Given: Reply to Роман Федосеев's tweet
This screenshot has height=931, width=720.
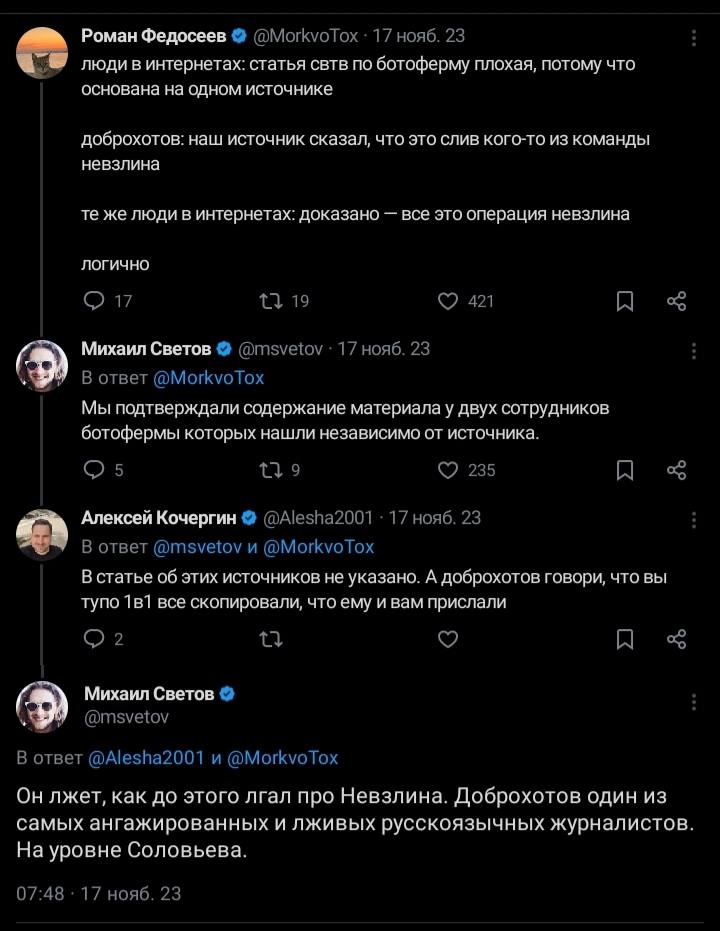Looking at the screenshot, I should (93, 301).
